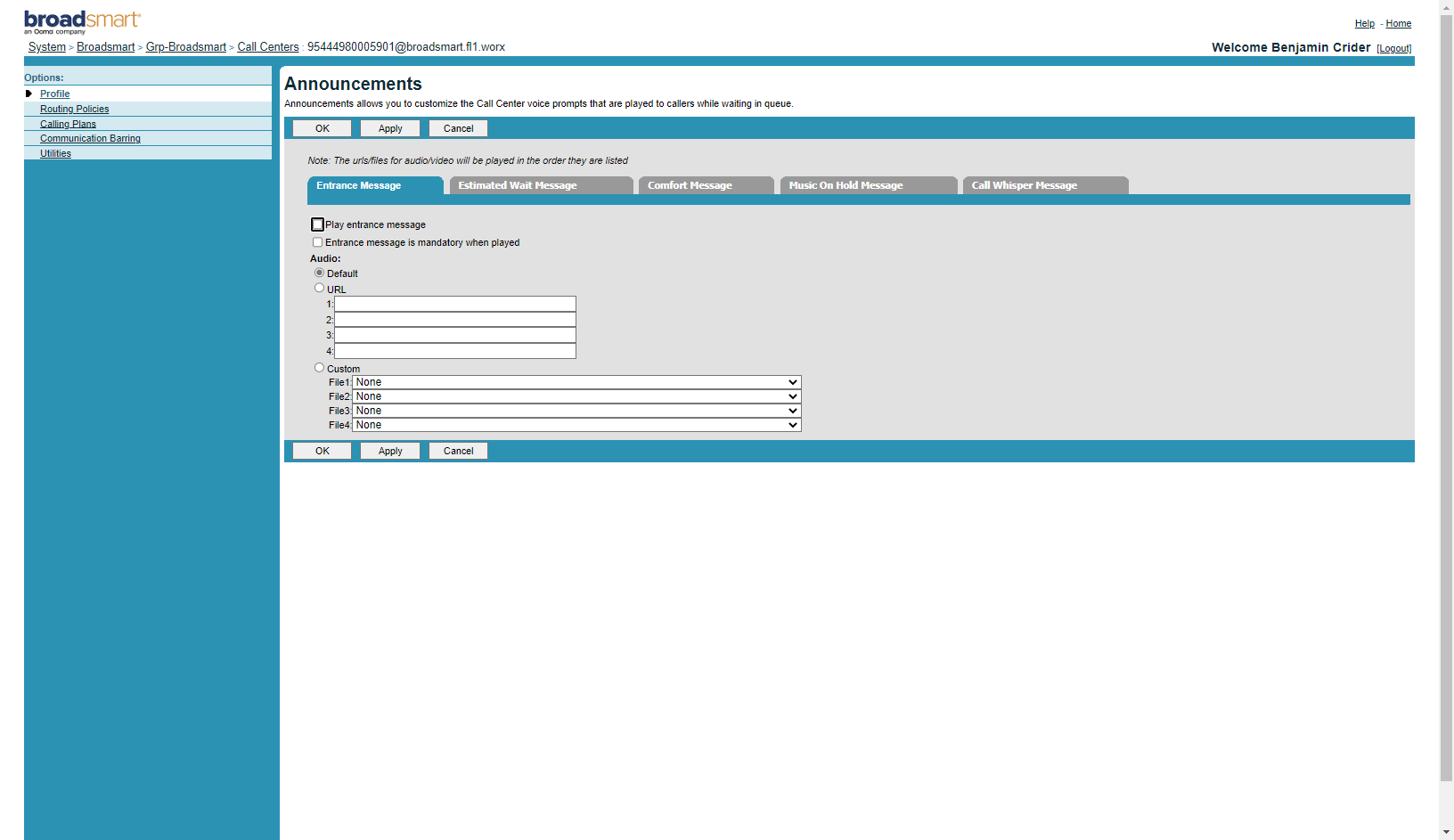Viewport: 1454px width, 840px height.
Task: Open the File2 dropdown
Action: tap(577, 396)
